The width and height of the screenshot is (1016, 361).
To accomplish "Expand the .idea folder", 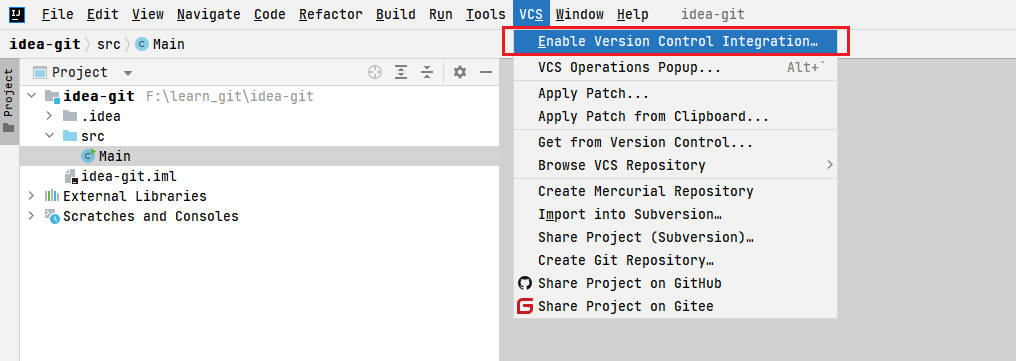I will tap(49, 117).
